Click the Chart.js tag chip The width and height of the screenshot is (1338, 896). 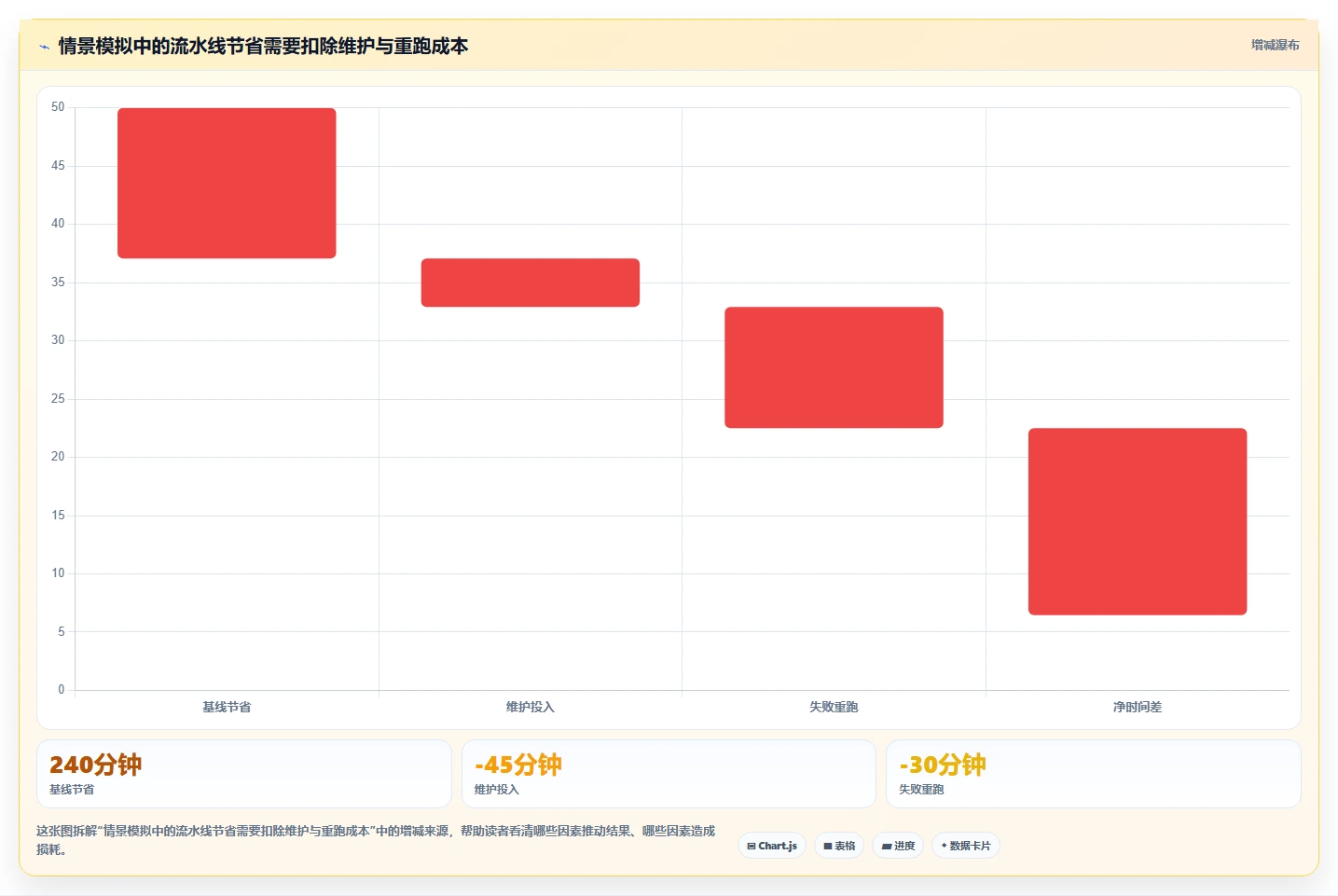click(x=772, y=846)
